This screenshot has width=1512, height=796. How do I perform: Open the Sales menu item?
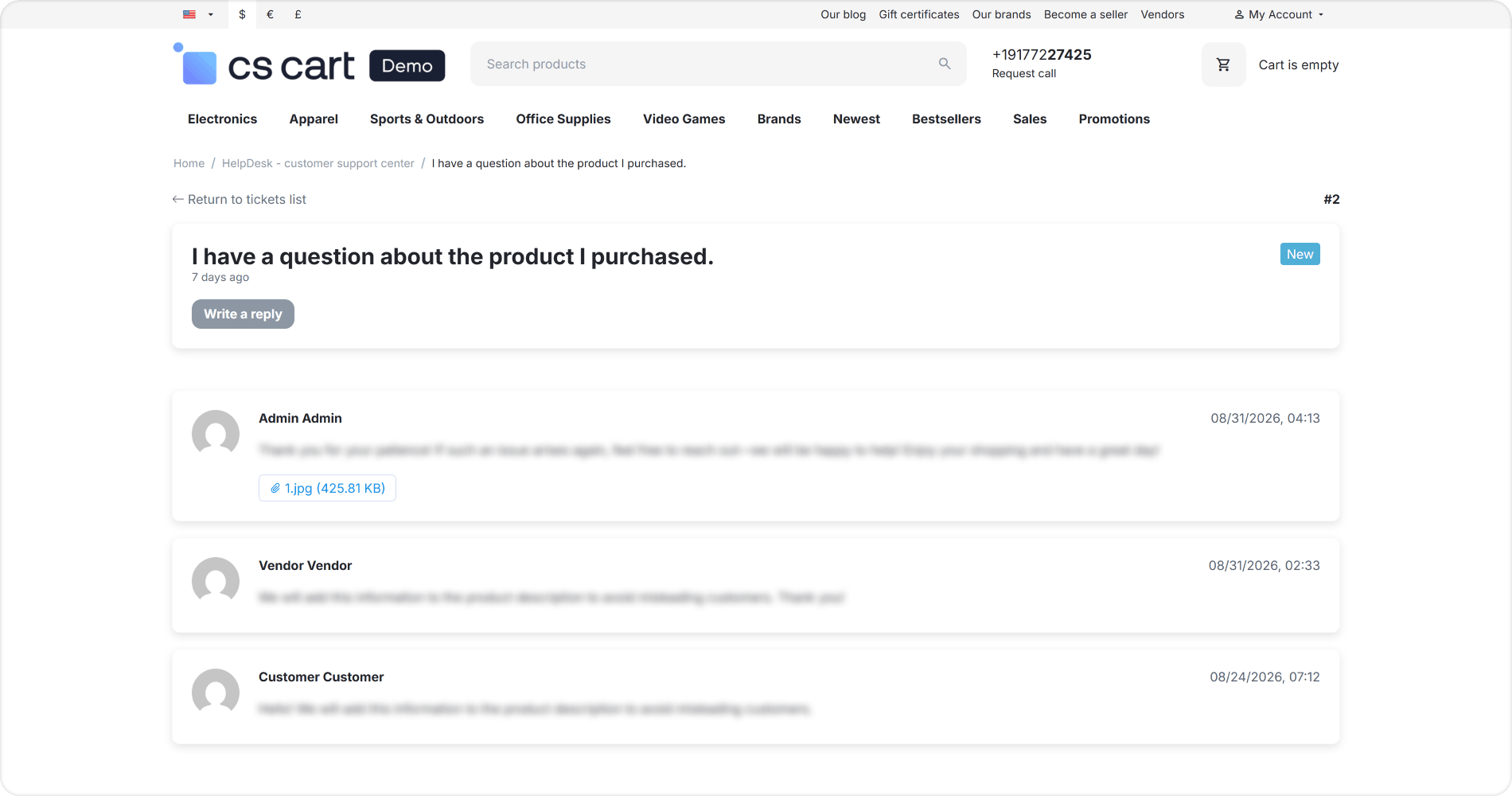[x=1030, y=119]
